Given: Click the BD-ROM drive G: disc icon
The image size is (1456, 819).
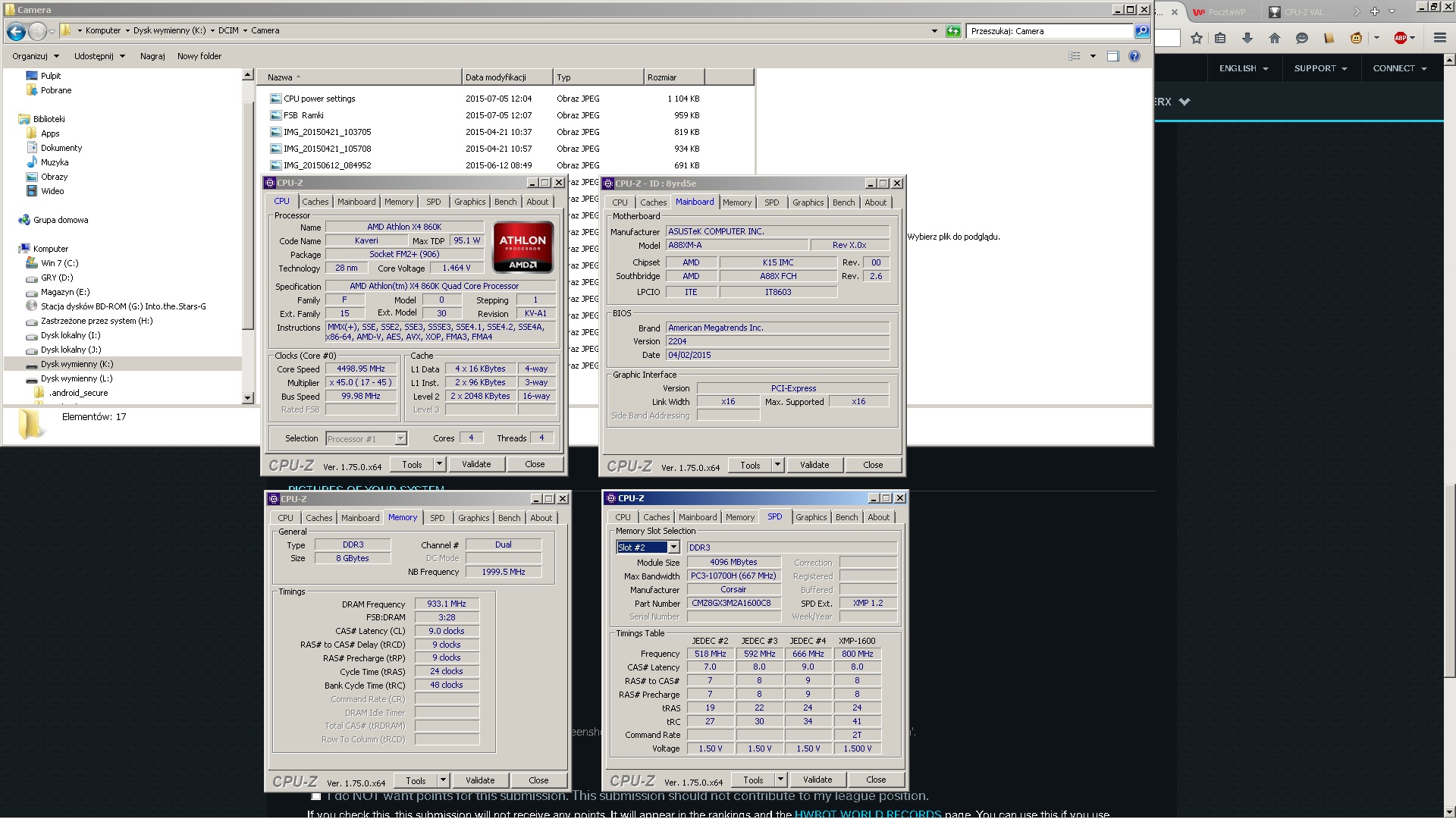Looking at the screenshot, I should point(31,306).
